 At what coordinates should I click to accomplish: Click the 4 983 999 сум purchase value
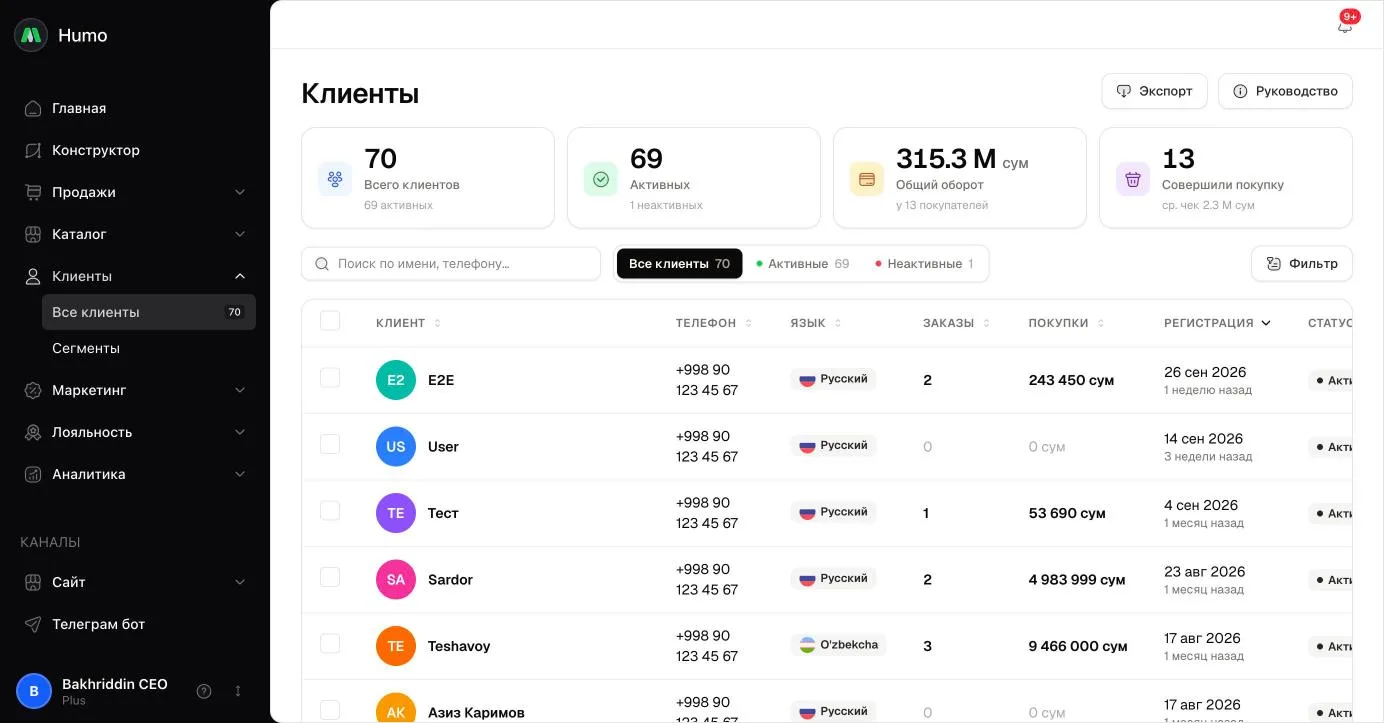coord(1077,579)
